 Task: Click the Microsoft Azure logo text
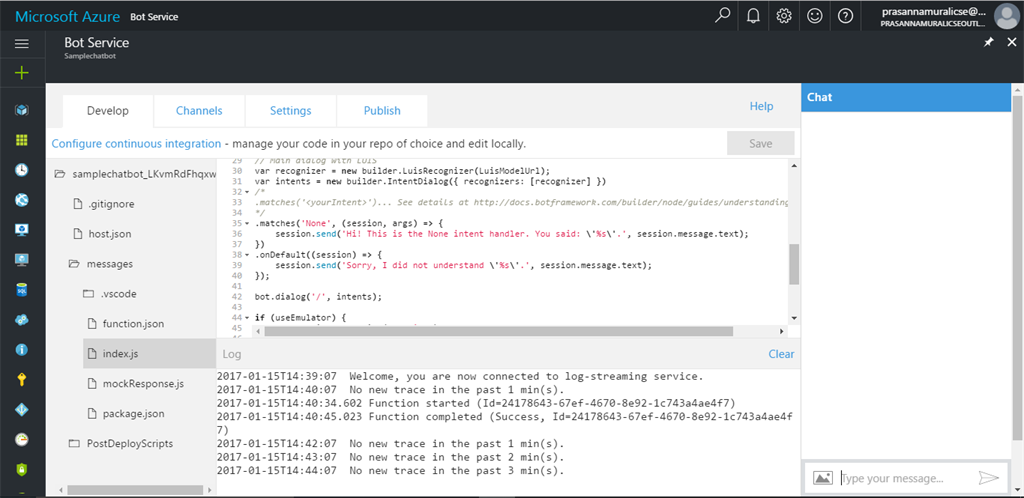(x=68, y=16)
